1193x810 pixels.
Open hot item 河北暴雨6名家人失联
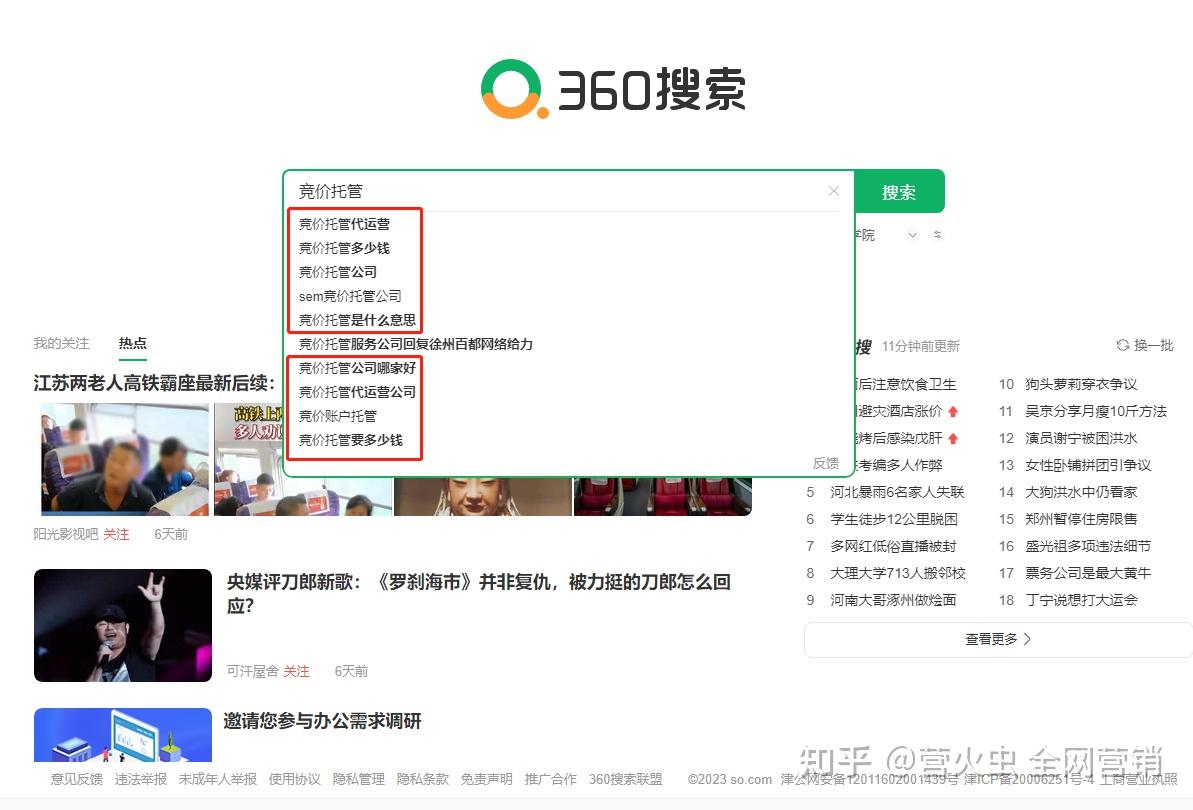pos(897,492)
